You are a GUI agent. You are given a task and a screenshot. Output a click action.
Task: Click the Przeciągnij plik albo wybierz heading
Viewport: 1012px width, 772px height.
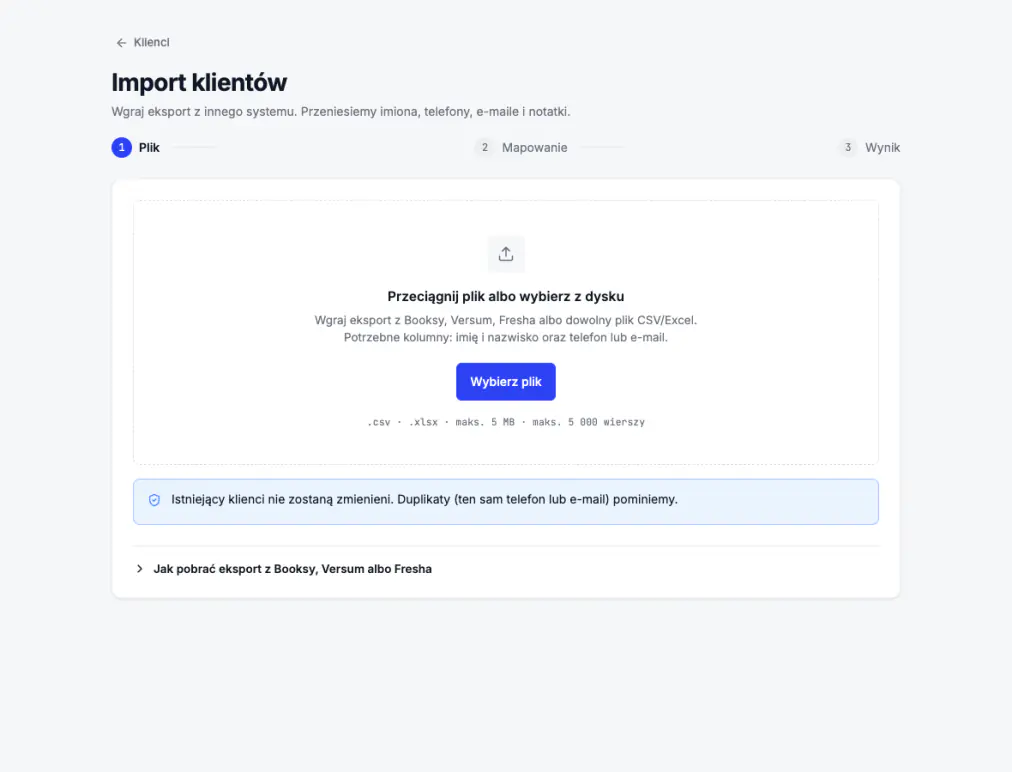pos(506,296)
